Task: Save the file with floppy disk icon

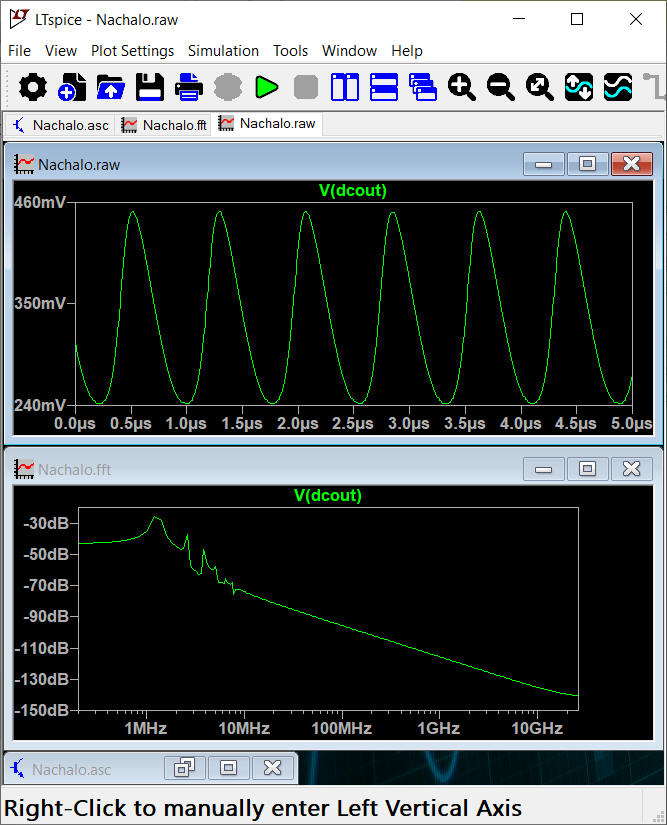Action: point(150,87)
